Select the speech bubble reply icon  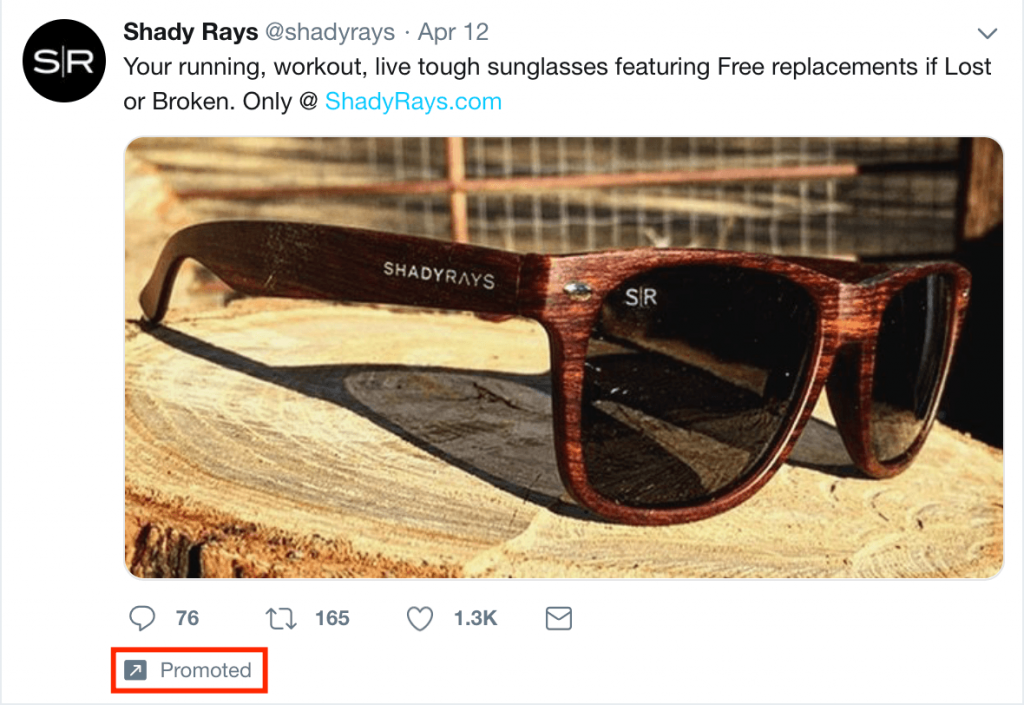coord(142,618)
